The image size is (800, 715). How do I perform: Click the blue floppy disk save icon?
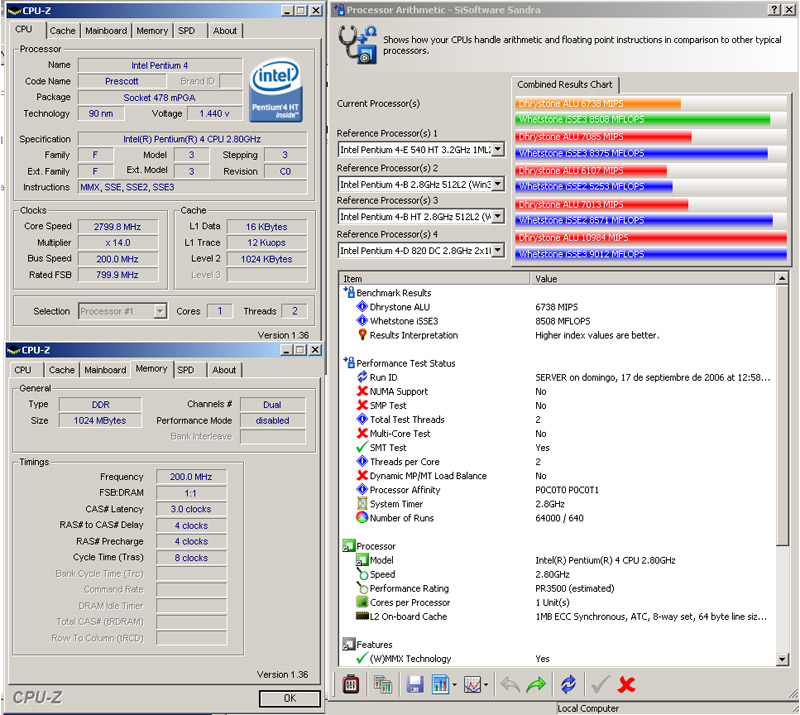click(415, 685)
